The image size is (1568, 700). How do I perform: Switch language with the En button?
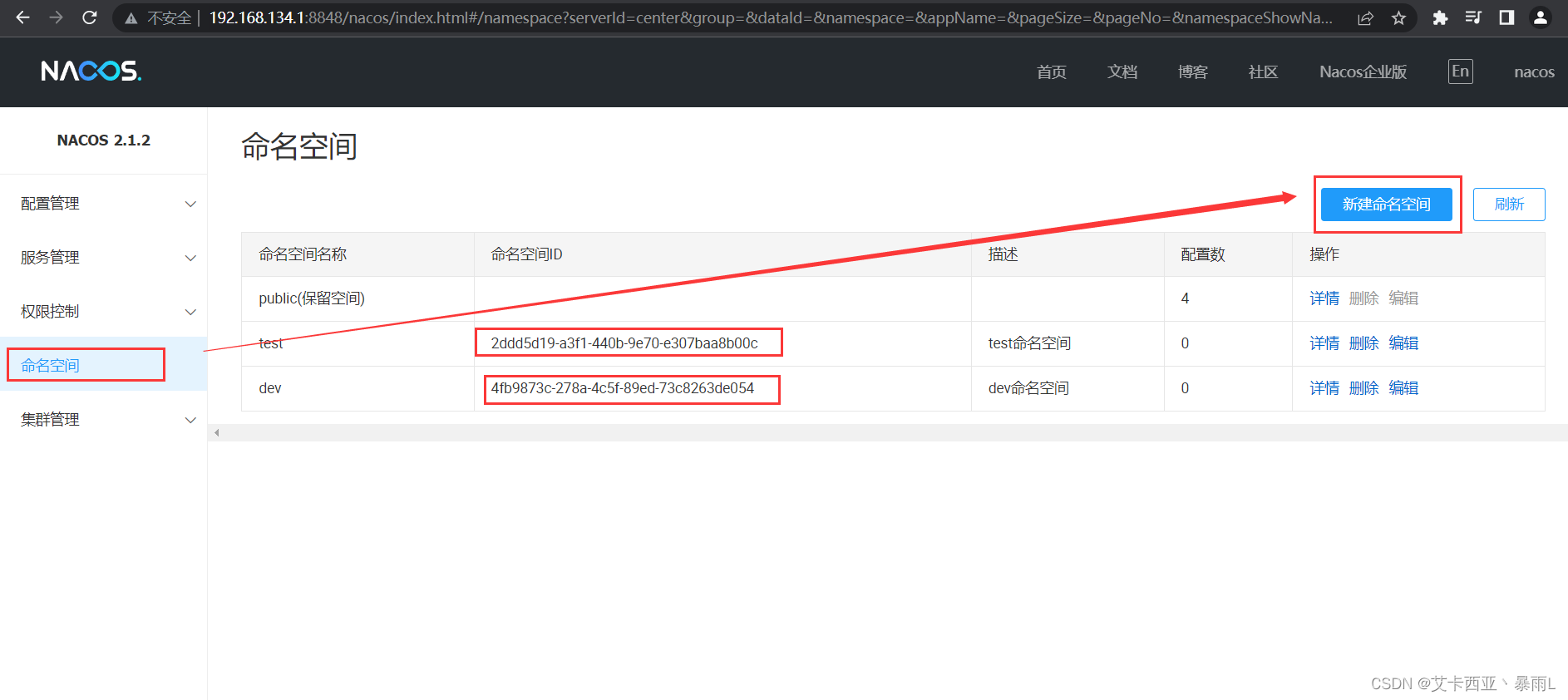[1460, 71]
